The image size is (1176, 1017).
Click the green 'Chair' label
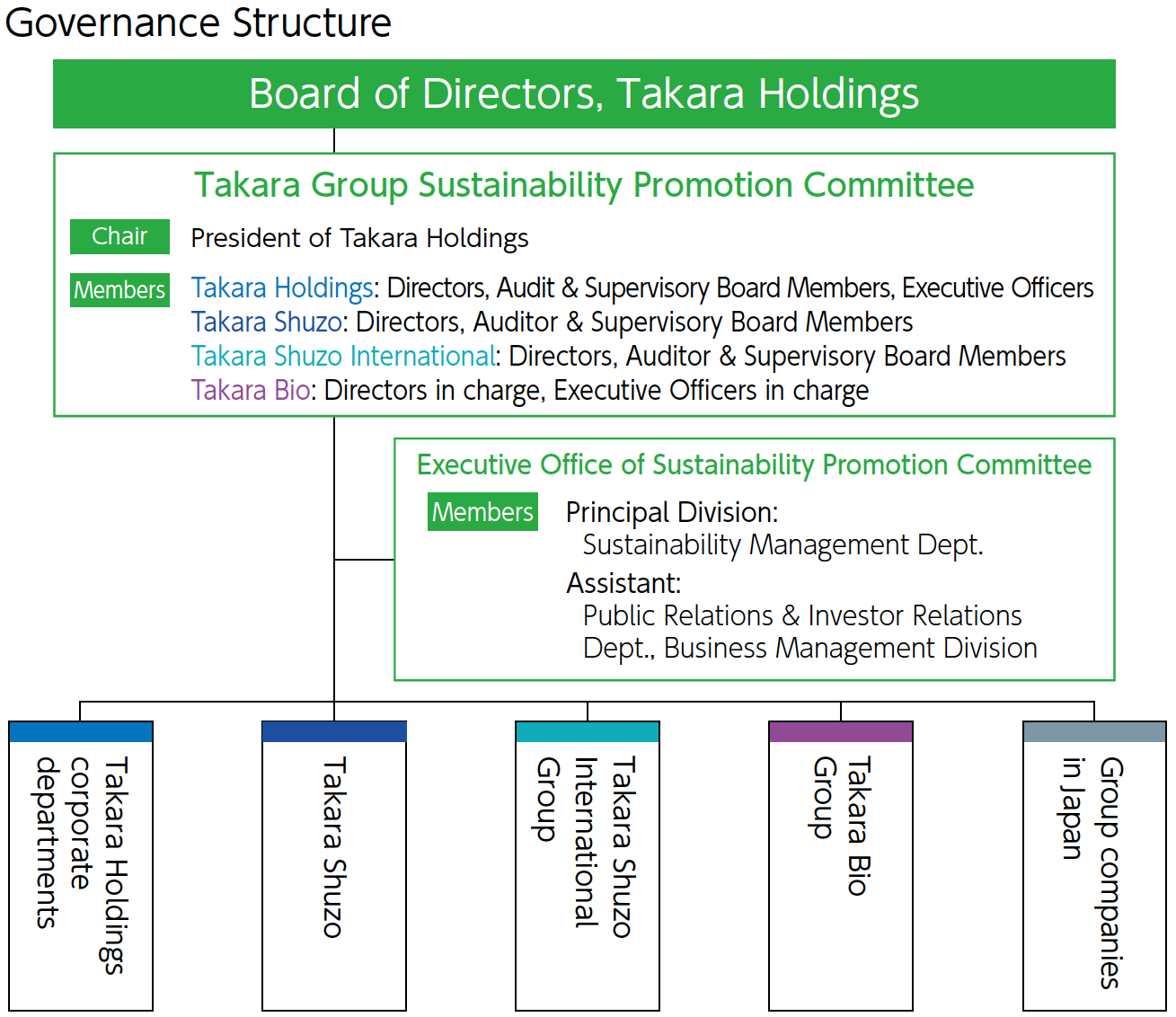pyautogui.click(x=119, y=237)
